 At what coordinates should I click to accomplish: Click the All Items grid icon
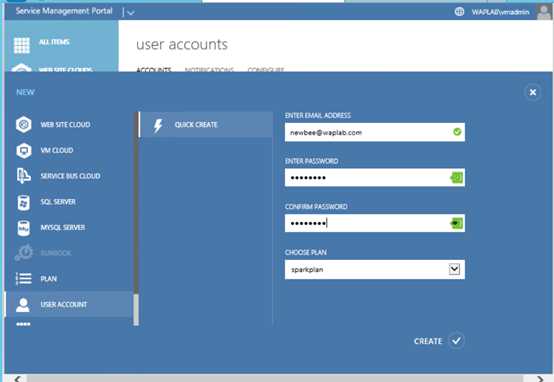[x=22, y=45]
